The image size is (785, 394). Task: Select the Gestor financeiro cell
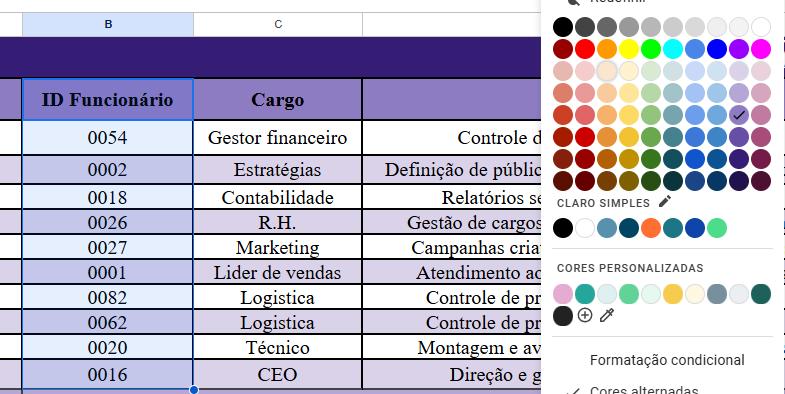277,138
